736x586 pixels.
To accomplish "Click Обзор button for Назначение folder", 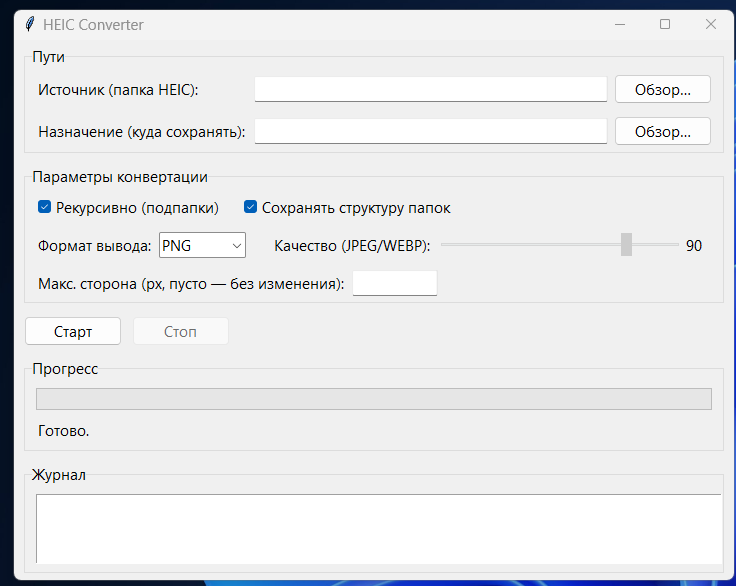I will pos(662,131).
